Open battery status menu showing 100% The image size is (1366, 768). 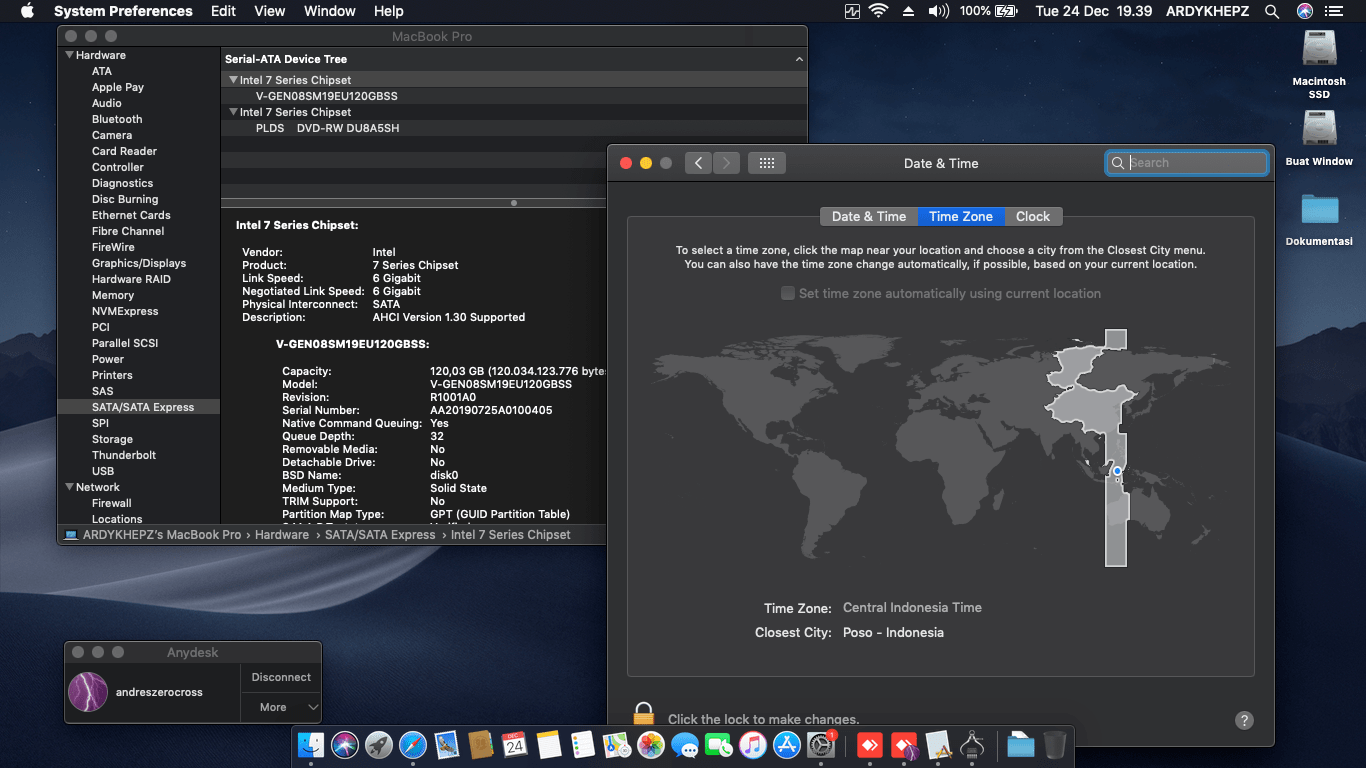(988, 11)
